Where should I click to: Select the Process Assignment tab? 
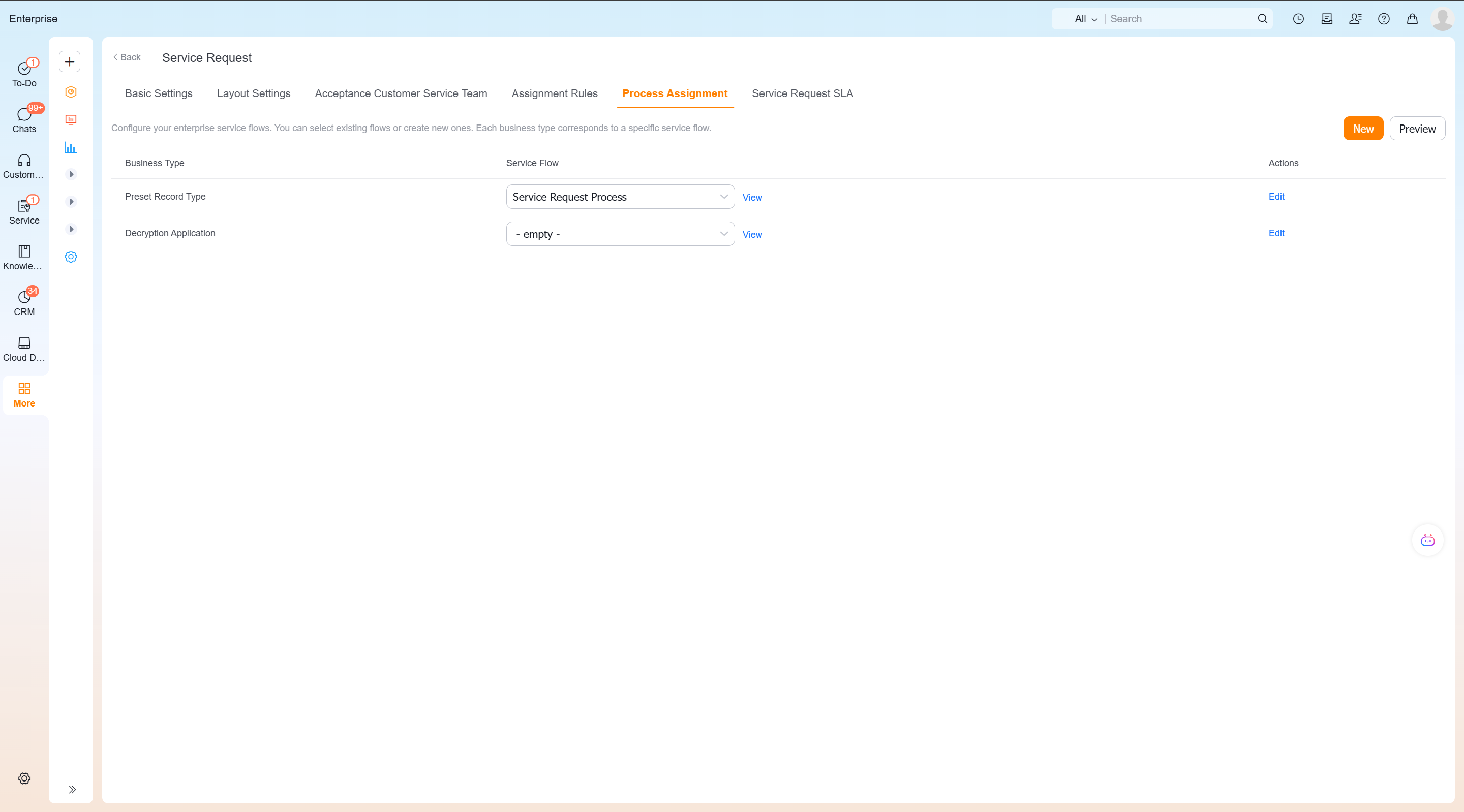point(675,93)
